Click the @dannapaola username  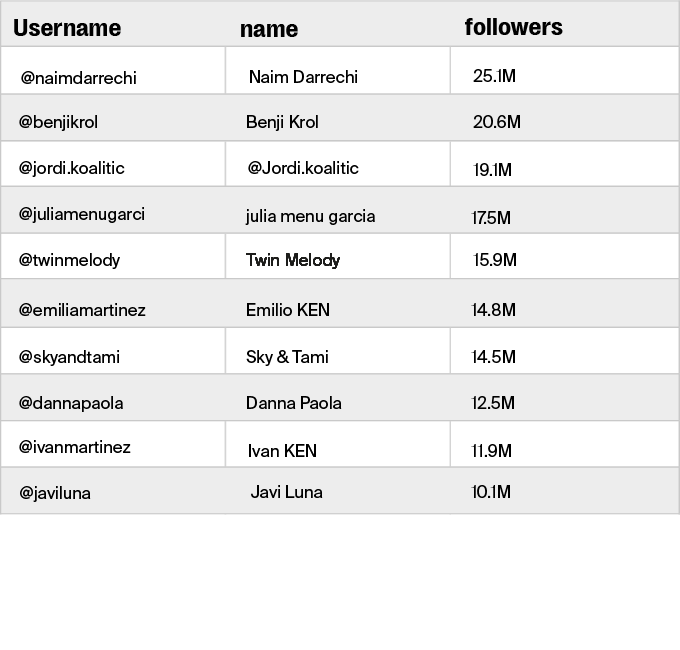click(71, 403)
